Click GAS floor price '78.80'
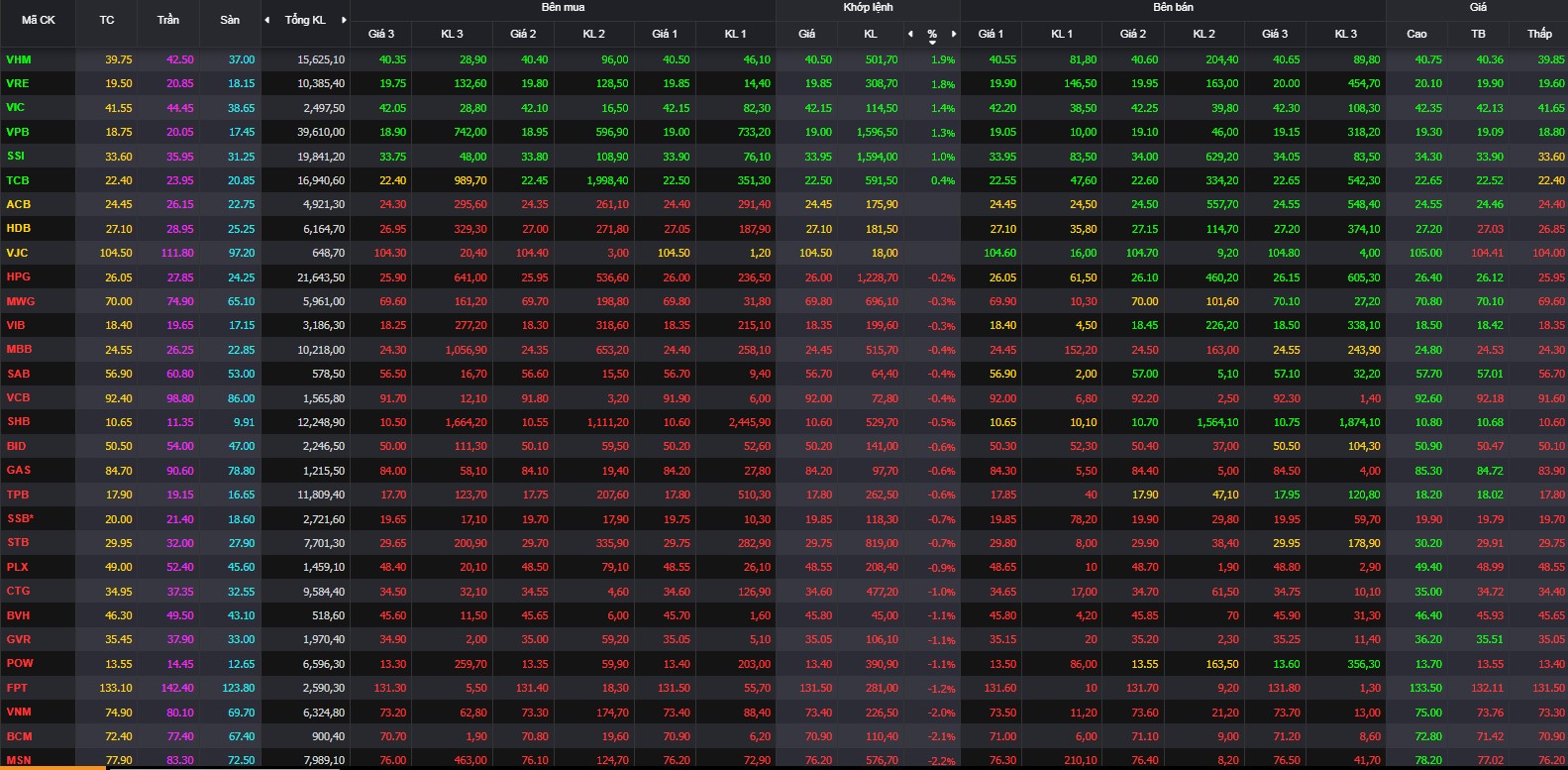Image resolution: width=1568 pixels, height=770 pixels. [241, 471]
